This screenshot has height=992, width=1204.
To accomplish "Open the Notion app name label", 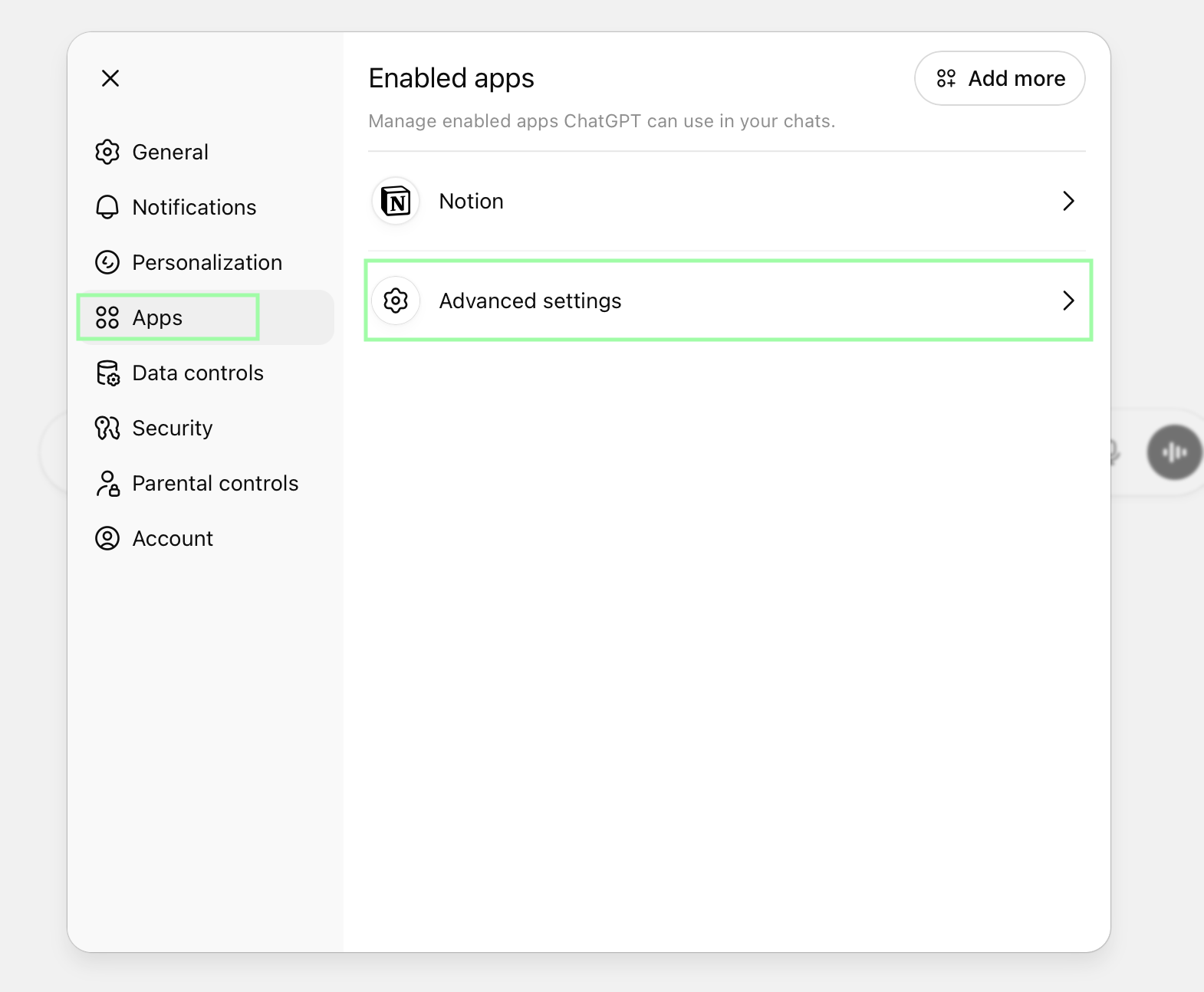I will 471,202.
